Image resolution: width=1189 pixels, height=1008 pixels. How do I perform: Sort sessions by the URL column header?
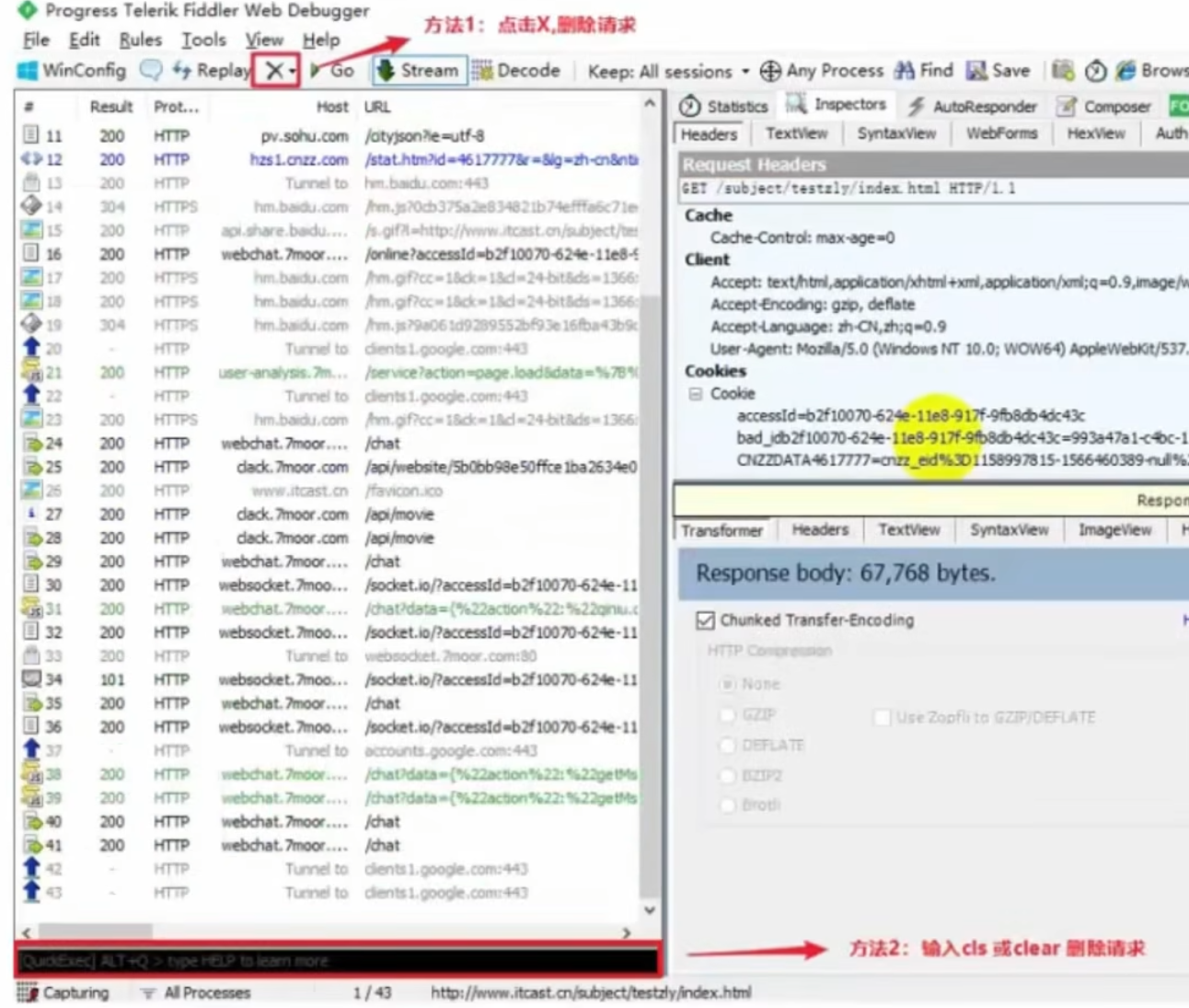point(377,107)
